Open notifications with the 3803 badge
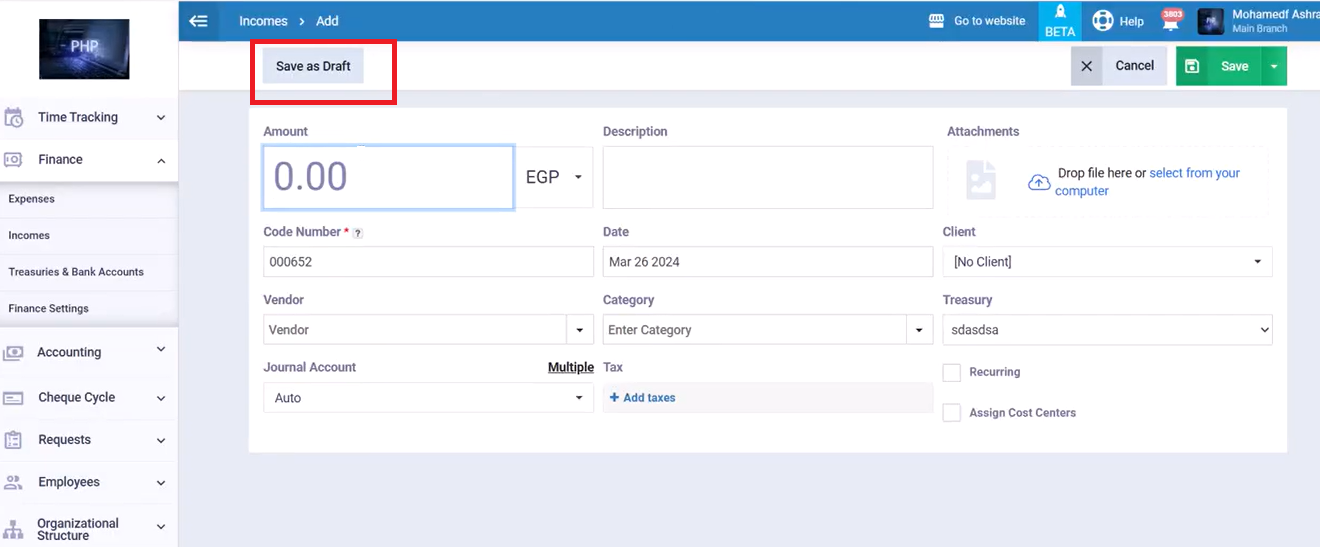This screenshot has height=547, width=1320. [x=1170, y=21]
